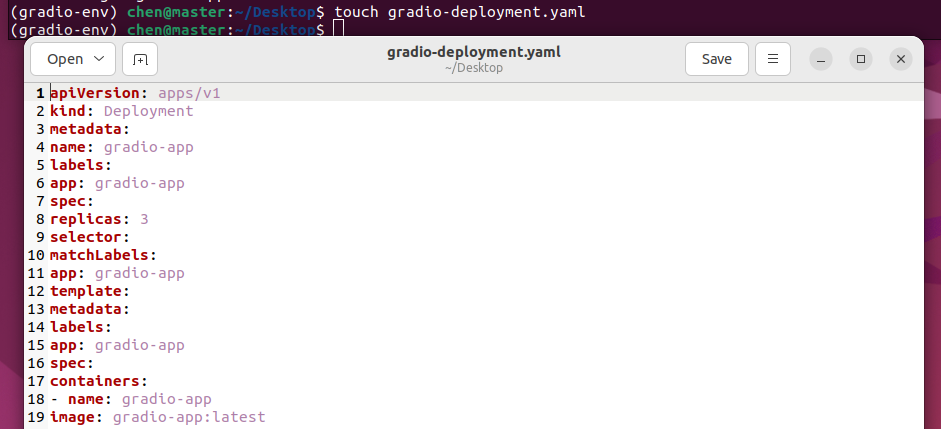This screenshot has height=429, width=941.
Task: Click line number 10 in gutter
Action: coord(37,255)
